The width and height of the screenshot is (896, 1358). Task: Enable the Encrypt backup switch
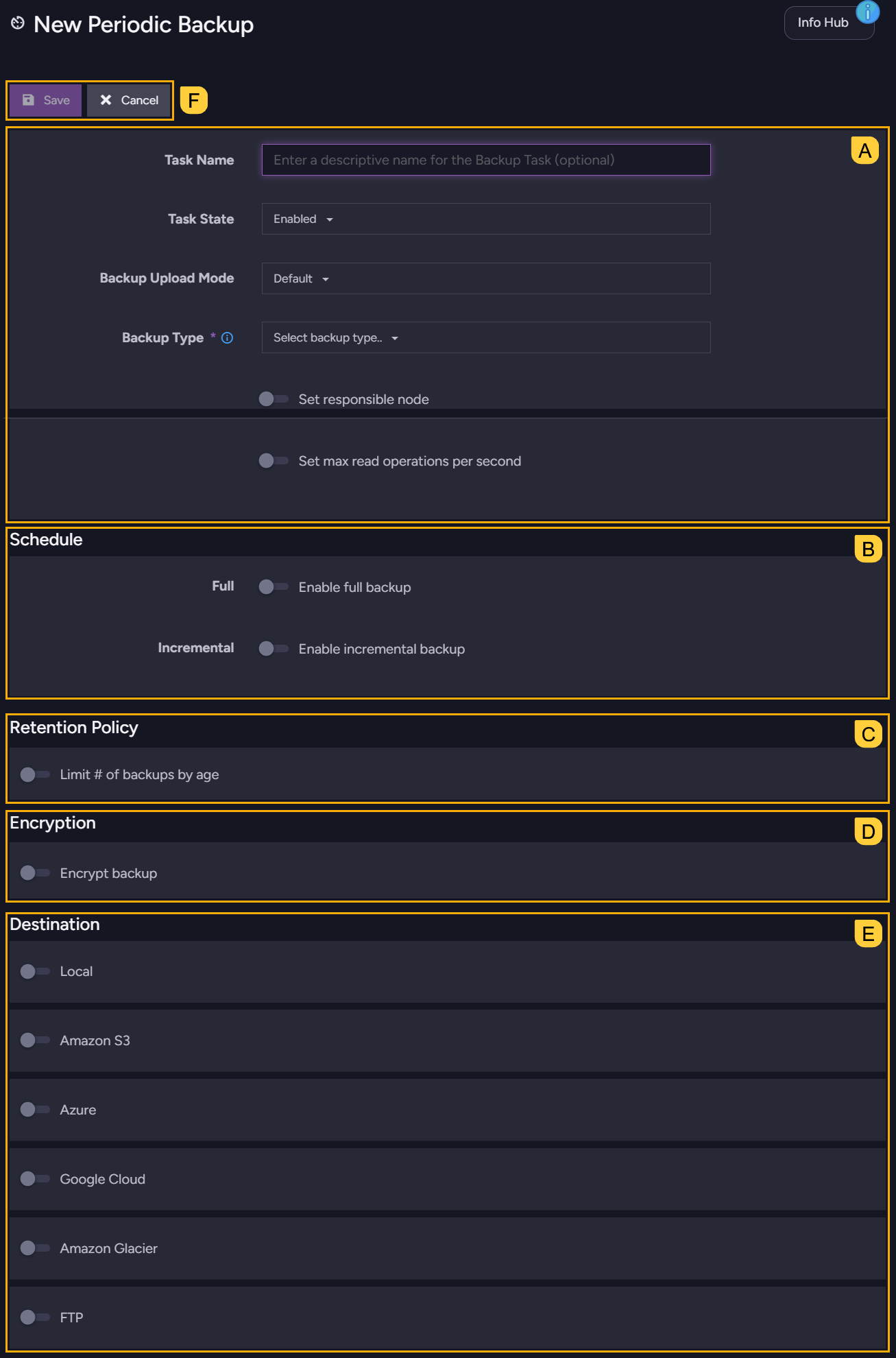tap(34, 873)
